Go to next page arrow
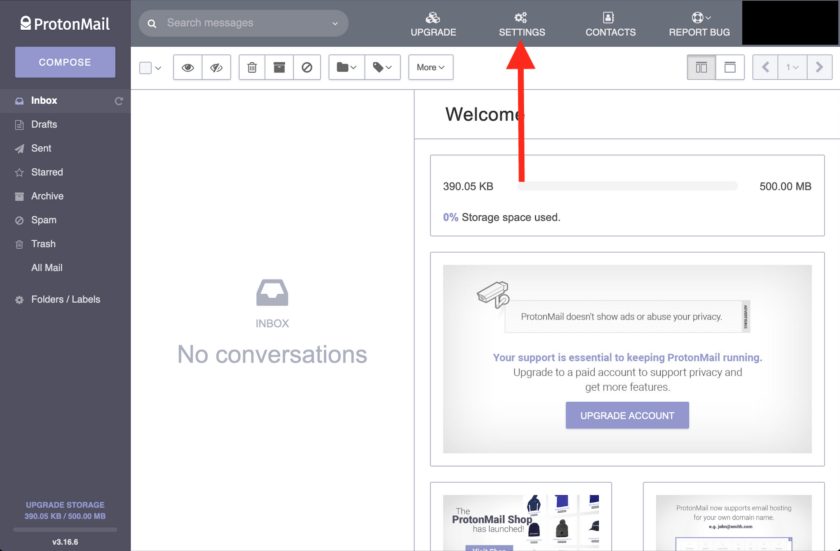This screenshot has width=840, height=551. [819, 67]
